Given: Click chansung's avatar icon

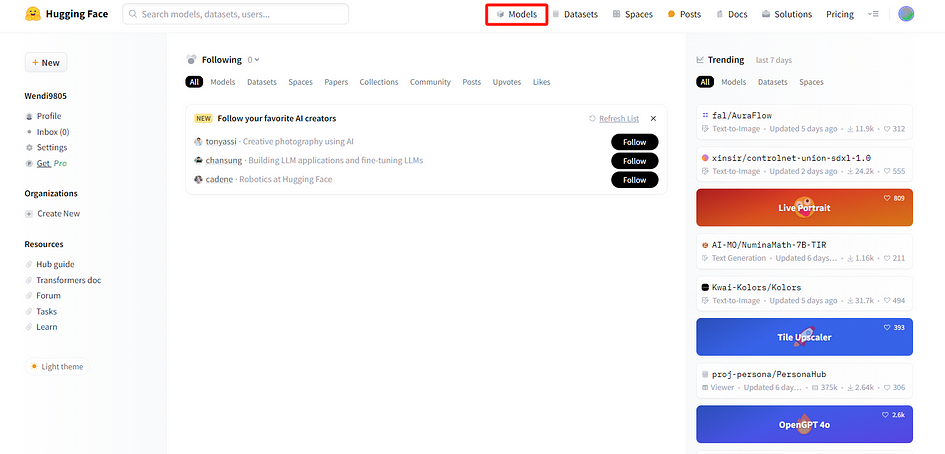Looking at the screenshot, I should (198, 161).
